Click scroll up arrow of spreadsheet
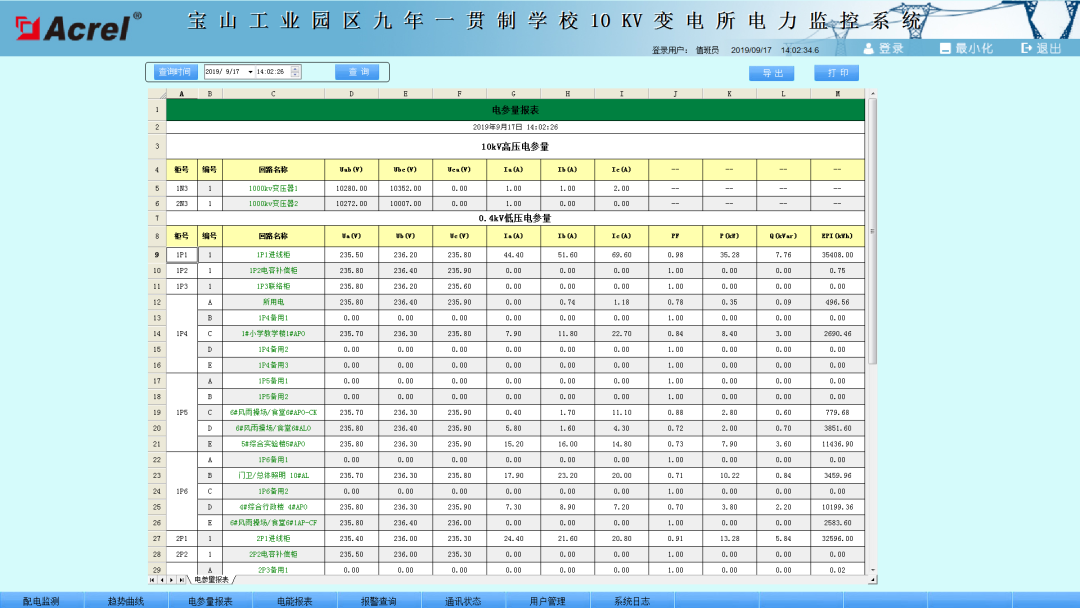This screenshot has height=608, width=1080. pos(873,94)
